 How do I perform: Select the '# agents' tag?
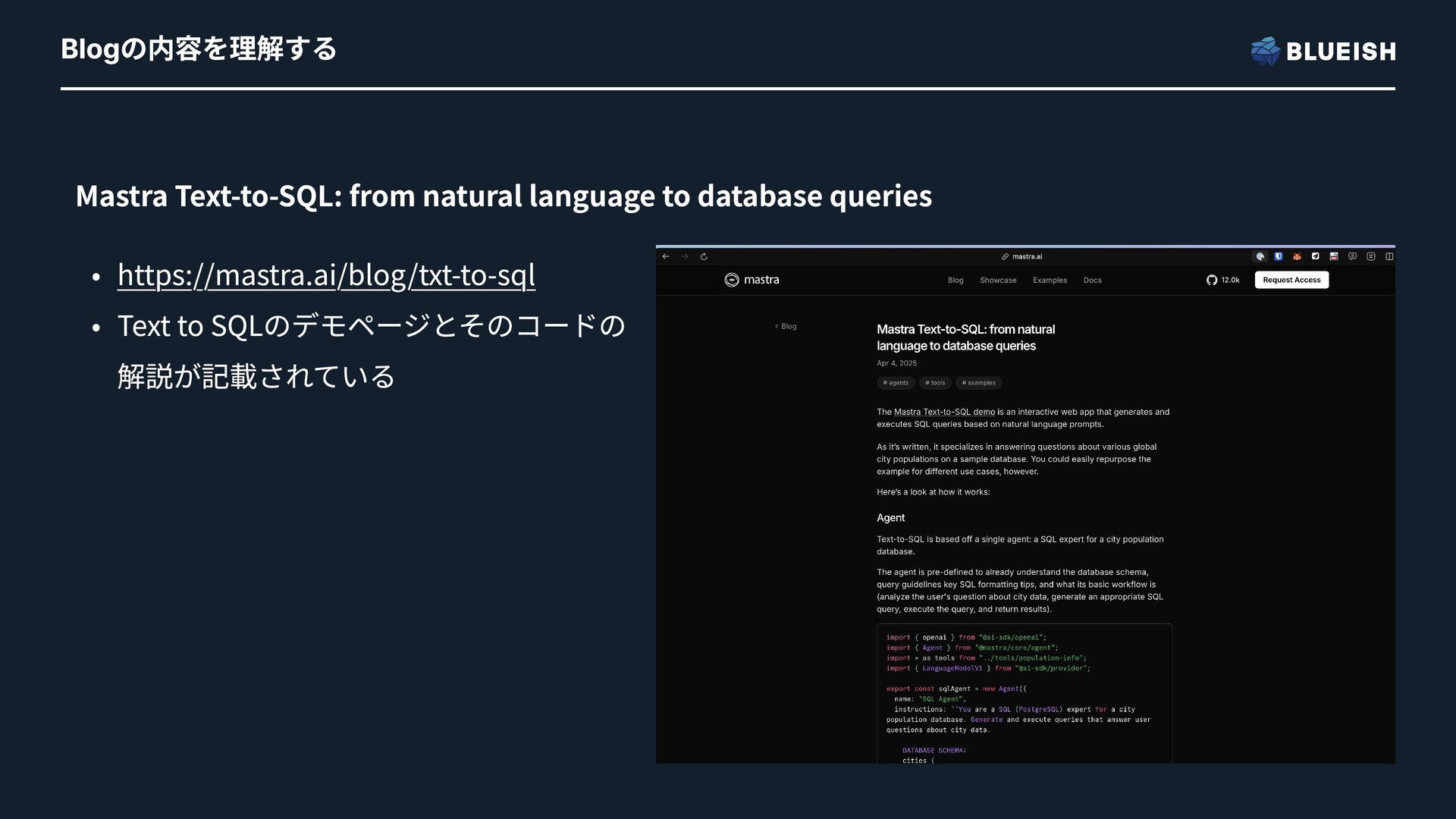(x=896, y=383)
